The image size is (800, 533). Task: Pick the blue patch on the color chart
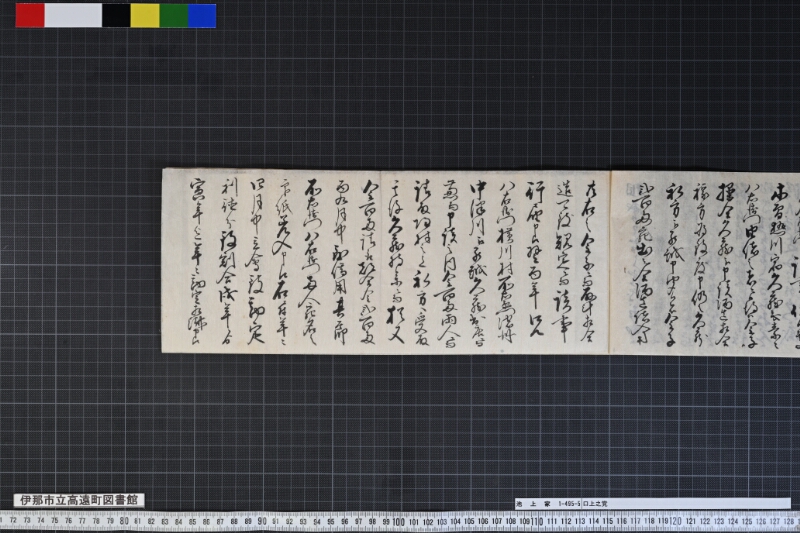(202, 16)
